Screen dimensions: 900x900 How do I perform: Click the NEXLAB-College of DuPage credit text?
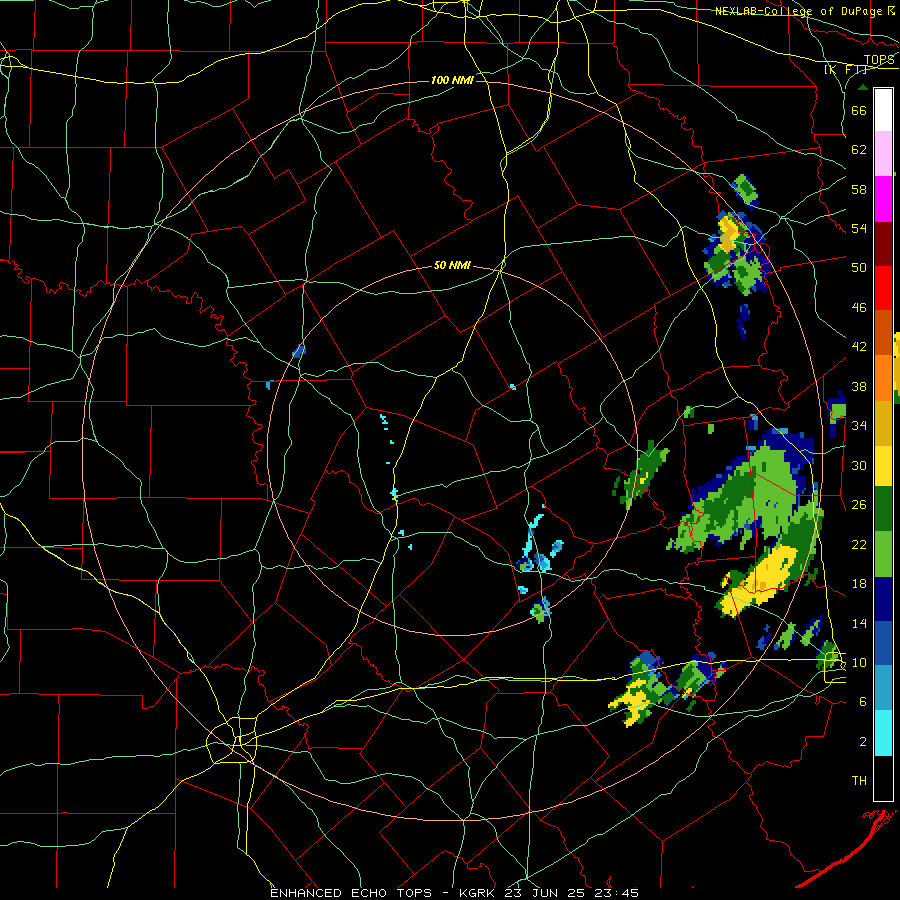click(x=798, y=11)
